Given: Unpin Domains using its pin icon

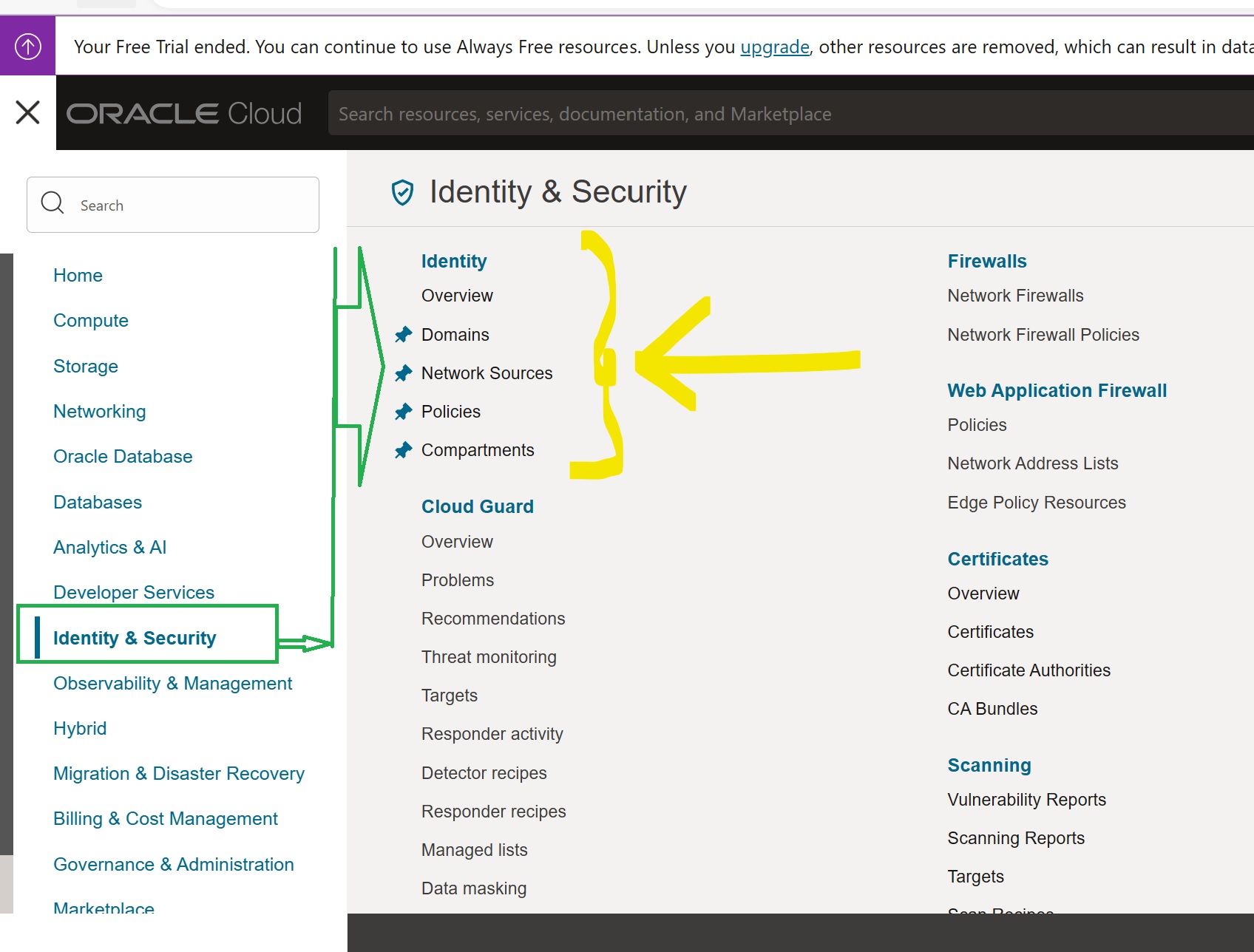Looking at the screenshot, I should pyautogui.click(x=403, y=335).
